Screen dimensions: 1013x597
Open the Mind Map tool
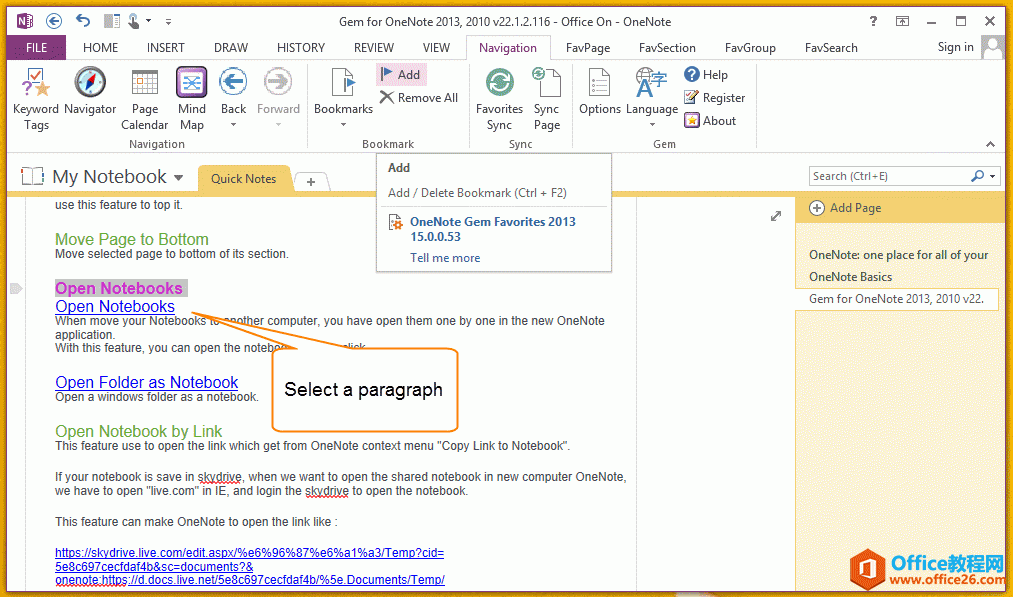click(x=191, y=99)
